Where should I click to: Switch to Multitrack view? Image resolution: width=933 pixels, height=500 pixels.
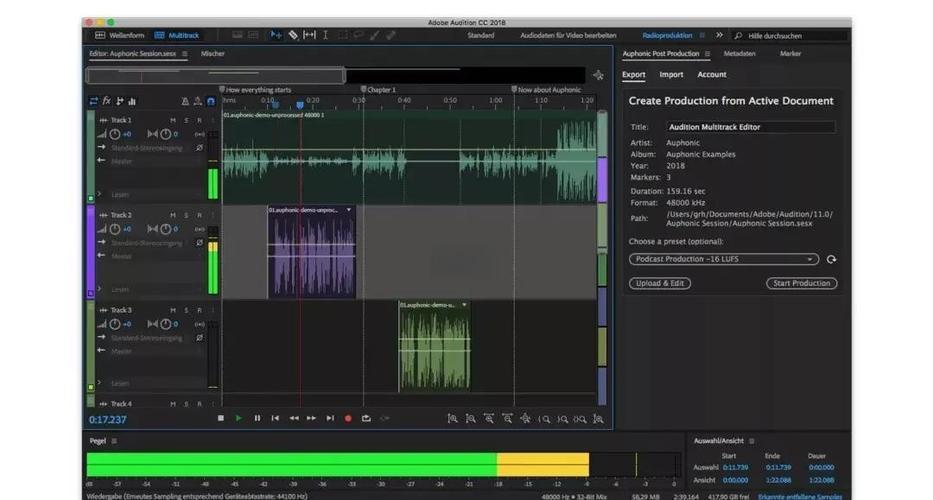click(177, 35)
